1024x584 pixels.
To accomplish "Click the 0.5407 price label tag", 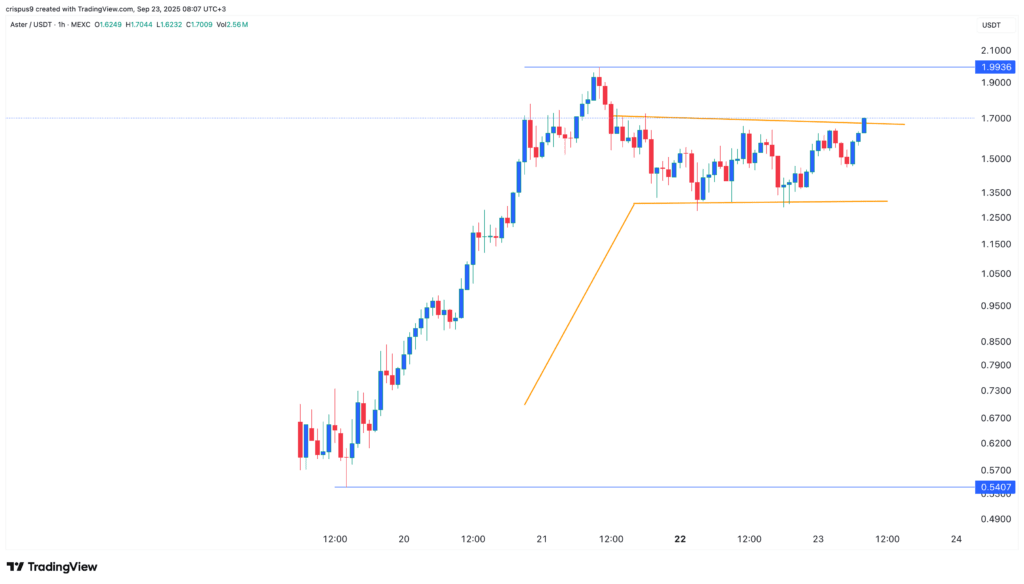I will pyautogui.click(x=996, y=487).
